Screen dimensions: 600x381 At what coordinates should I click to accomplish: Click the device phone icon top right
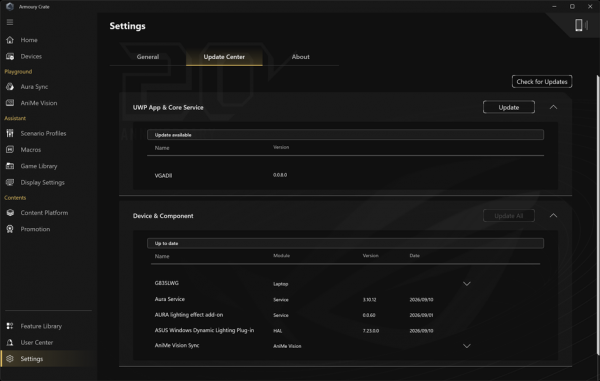(x=579, y=25)
